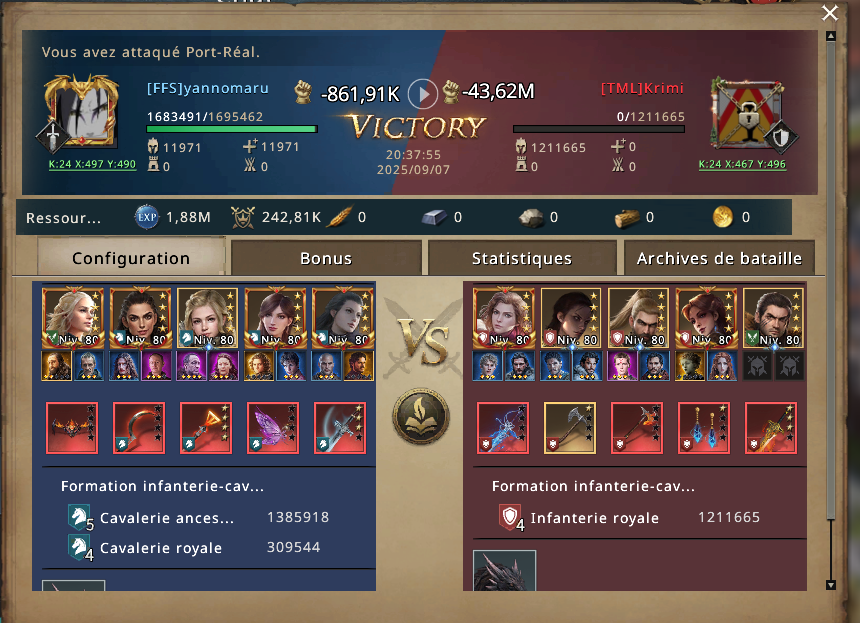Open Archives de bataille tab
The image size is (860, 623).
[719, 258]
